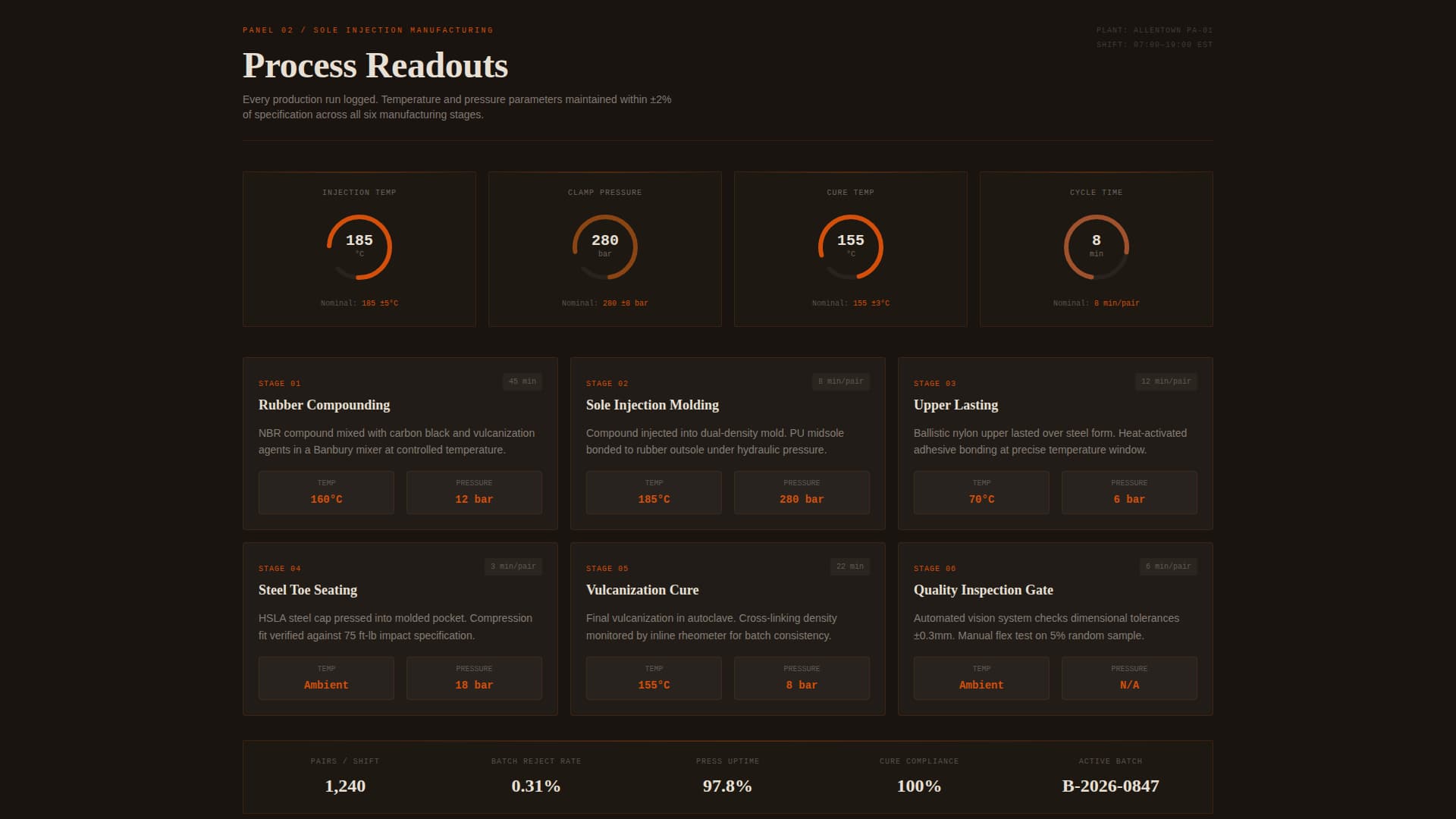Viewport: 1456px width, 819px height.
Task: Click the 1,240 pairs per shift stat
Action: coord(344,786)
